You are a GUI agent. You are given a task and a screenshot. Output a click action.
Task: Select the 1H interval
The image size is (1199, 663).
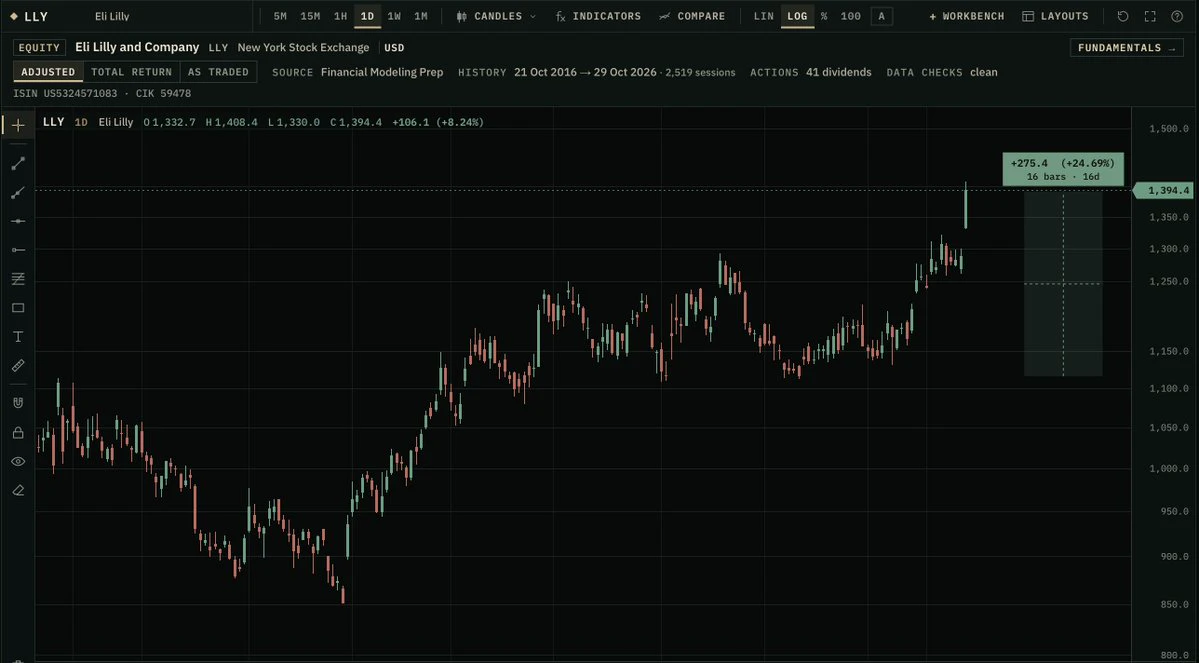340,16
